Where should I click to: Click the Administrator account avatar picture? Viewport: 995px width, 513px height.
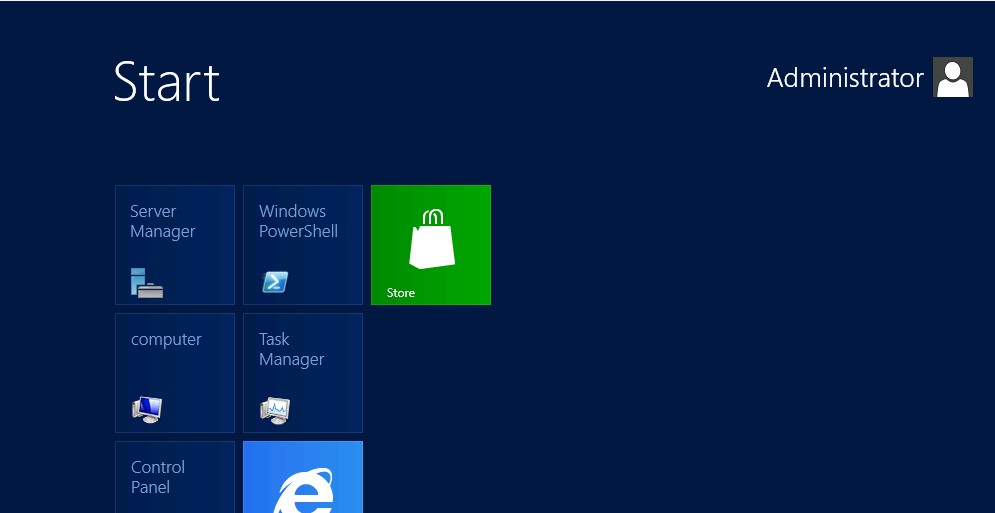952,77
